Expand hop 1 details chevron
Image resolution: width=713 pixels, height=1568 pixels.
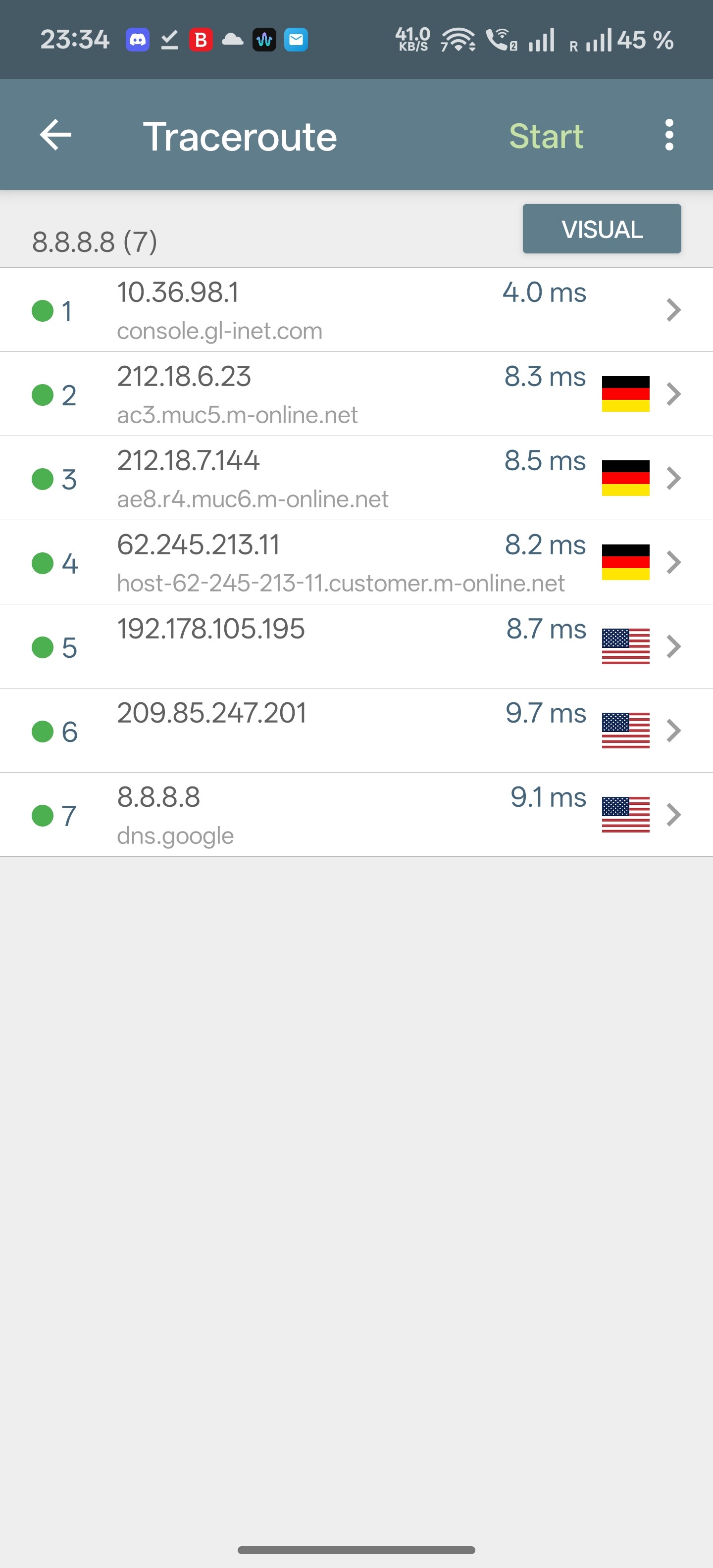(673, 310)
